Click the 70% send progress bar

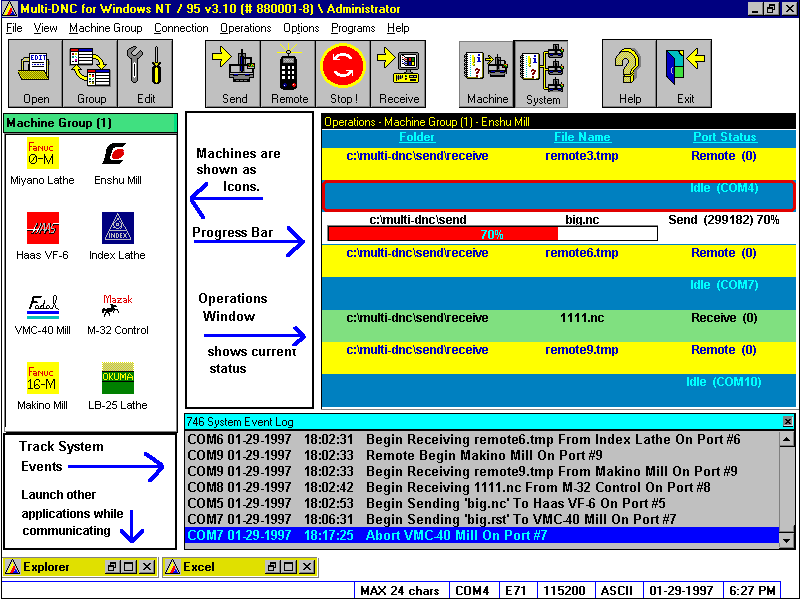point(492,234)
